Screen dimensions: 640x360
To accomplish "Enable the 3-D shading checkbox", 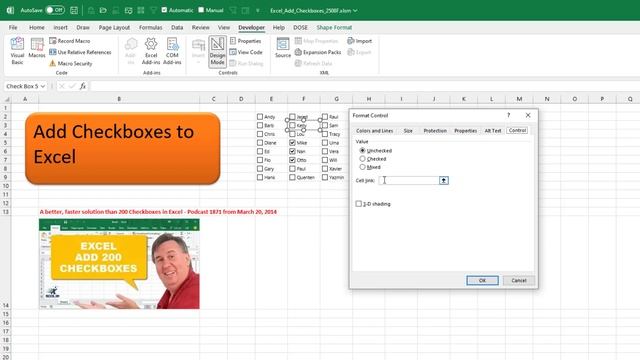I will 358,204.
